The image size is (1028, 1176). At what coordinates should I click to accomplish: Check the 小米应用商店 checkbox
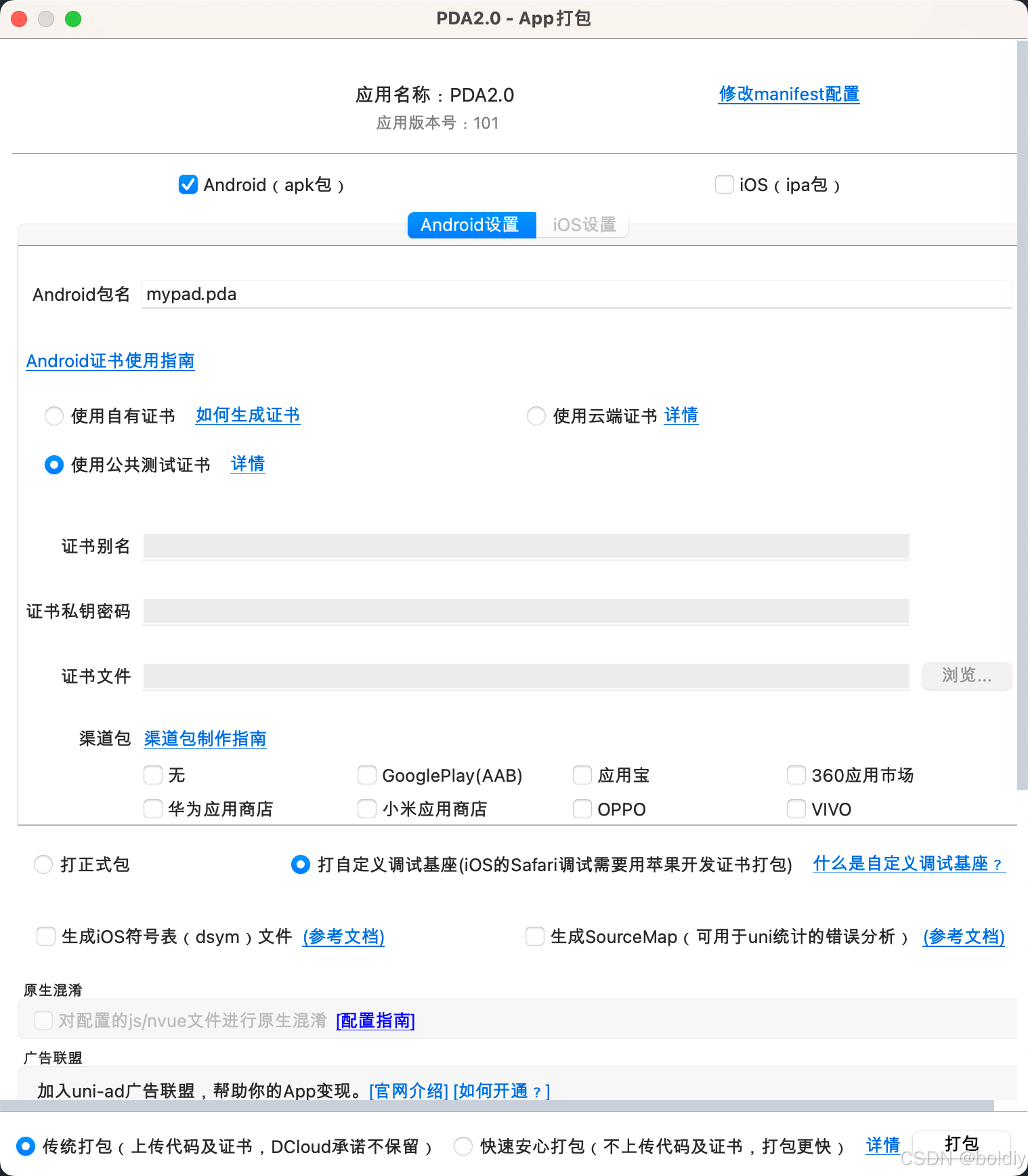pos(367,809)
